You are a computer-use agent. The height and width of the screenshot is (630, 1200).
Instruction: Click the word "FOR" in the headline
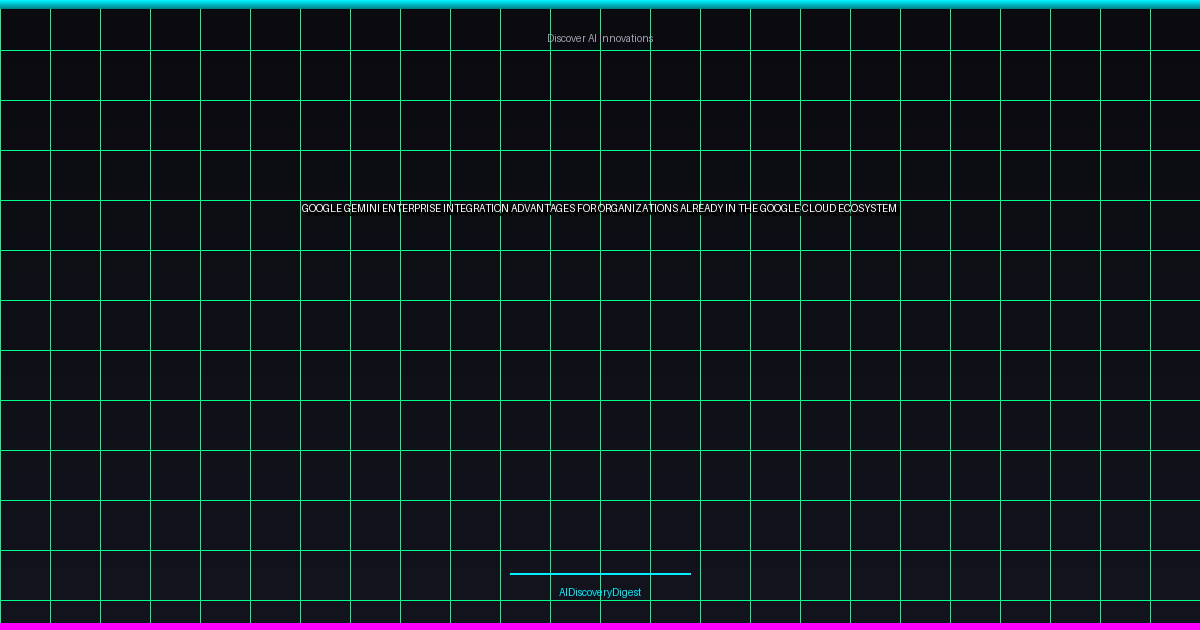[587, 208]
